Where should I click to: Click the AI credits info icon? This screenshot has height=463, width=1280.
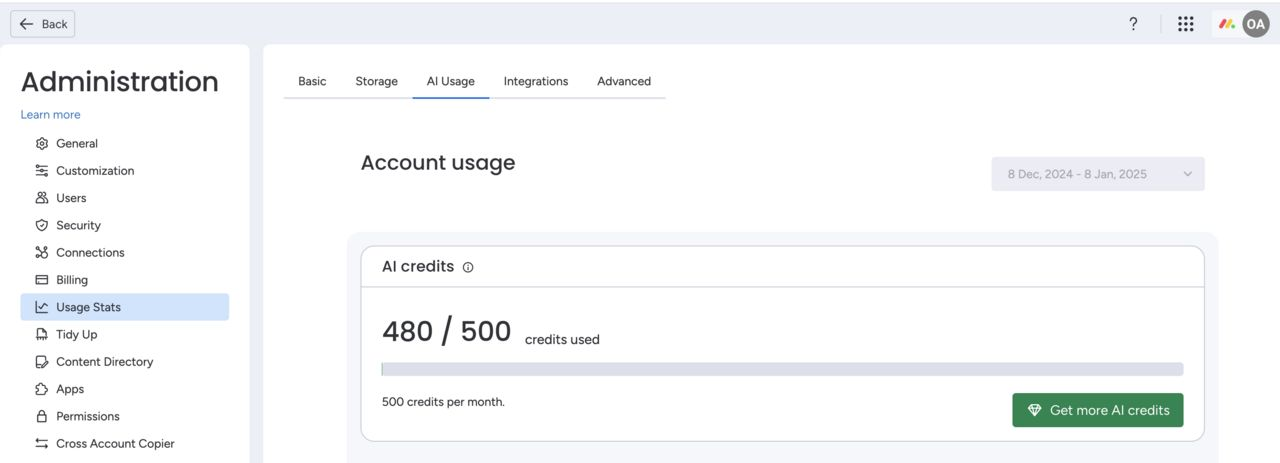pyautogui.click(x=468, y=267)
